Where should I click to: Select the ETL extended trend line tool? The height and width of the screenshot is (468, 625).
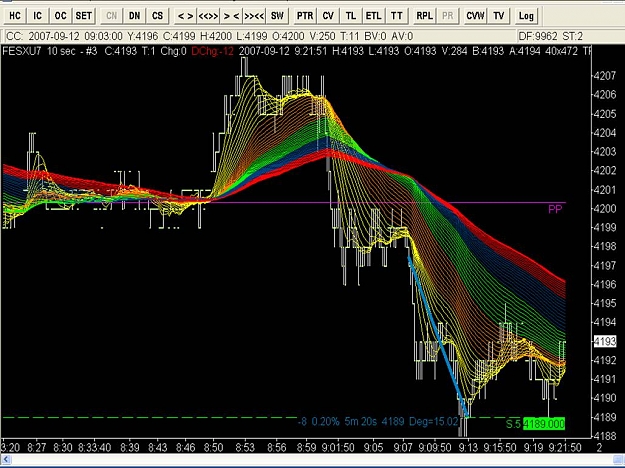(373, 16)
